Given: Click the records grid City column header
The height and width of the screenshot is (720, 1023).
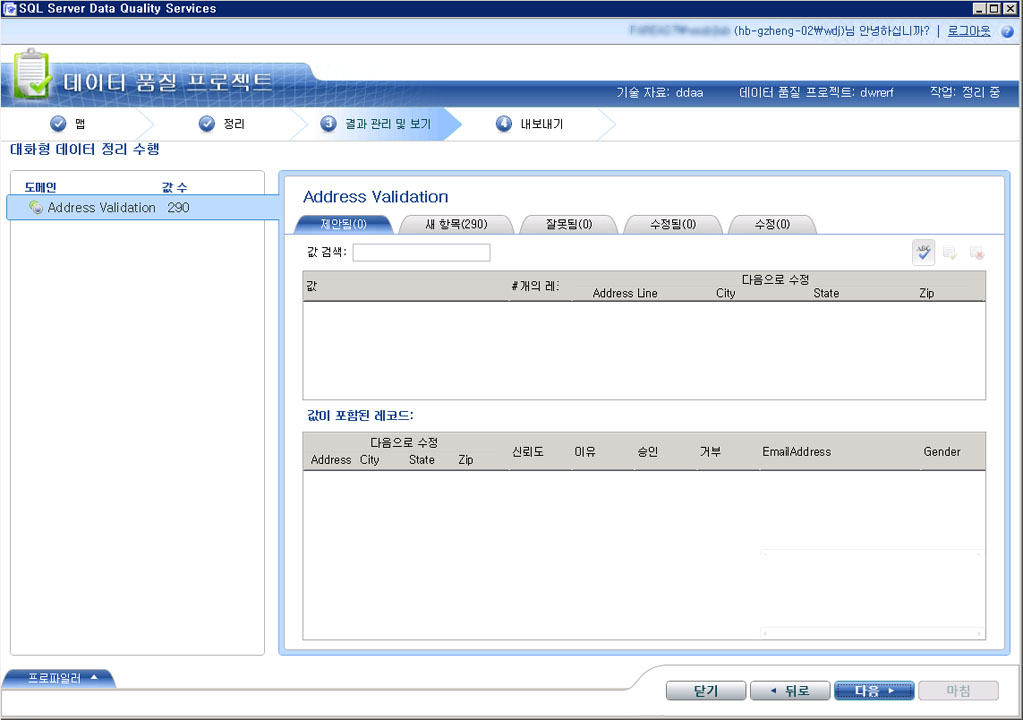Looking at the screenshot, I should click(x=369, y=460).
